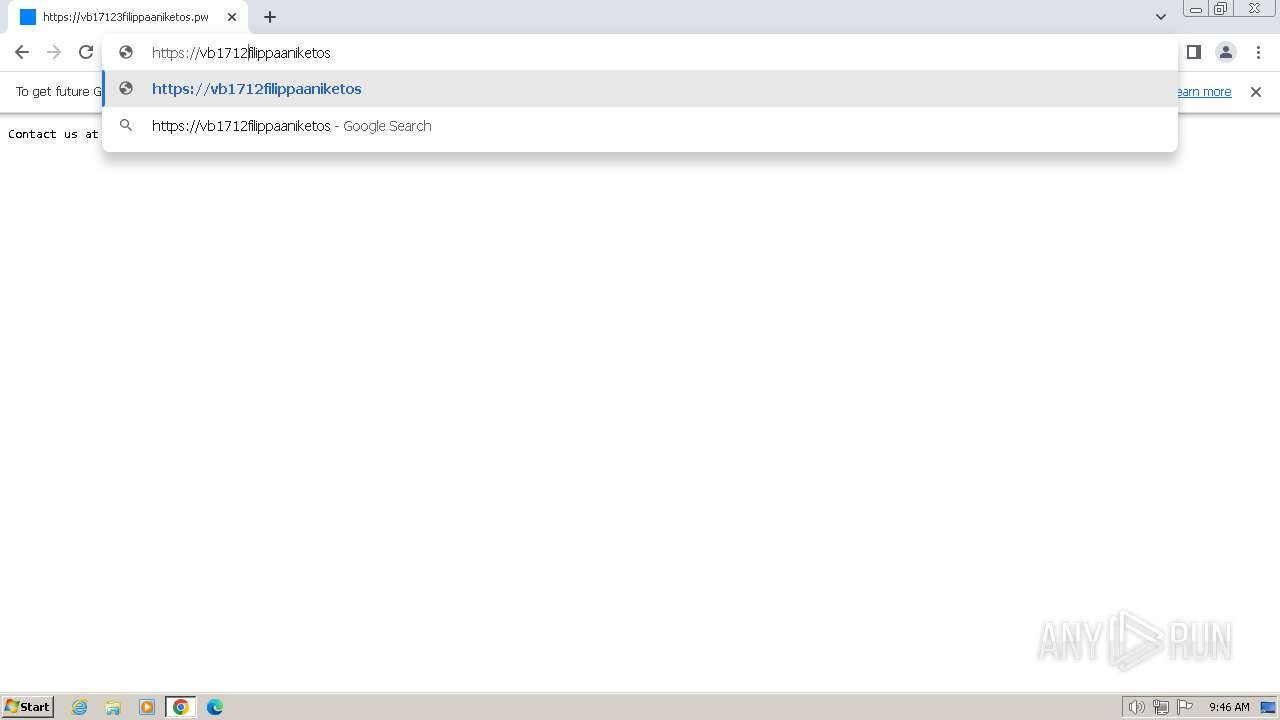1280x720 pixels.
Task: Reload the current page
Action: tap(86, 52)
